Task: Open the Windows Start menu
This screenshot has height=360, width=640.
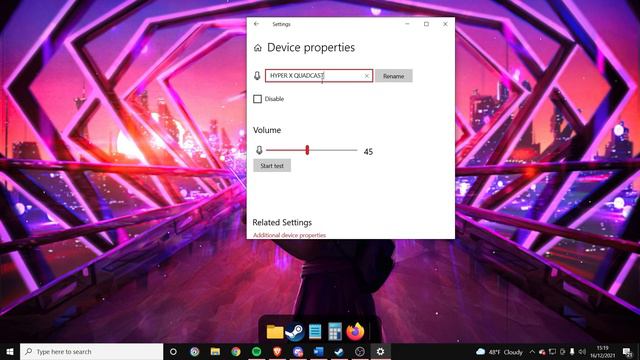Action: point(10,351)
